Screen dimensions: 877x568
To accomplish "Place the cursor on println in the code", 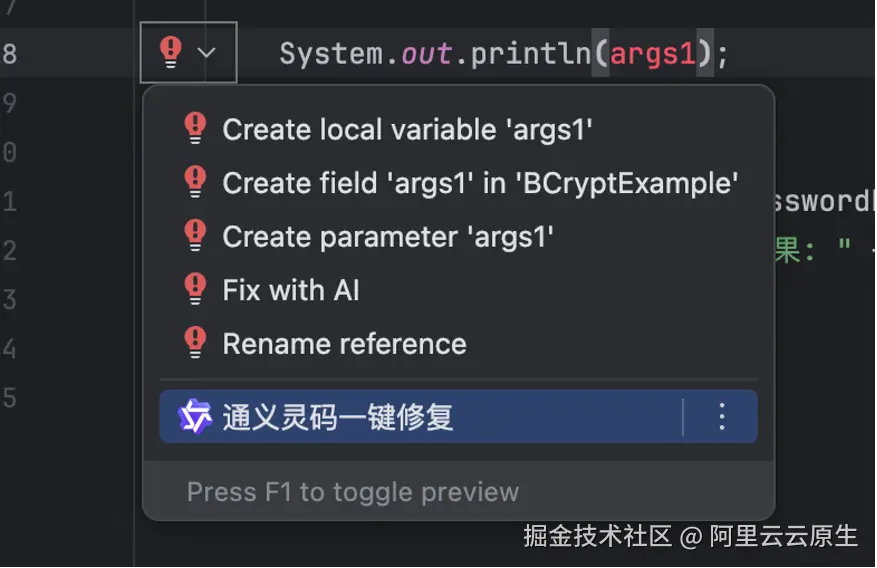I will tap(531, 53).
